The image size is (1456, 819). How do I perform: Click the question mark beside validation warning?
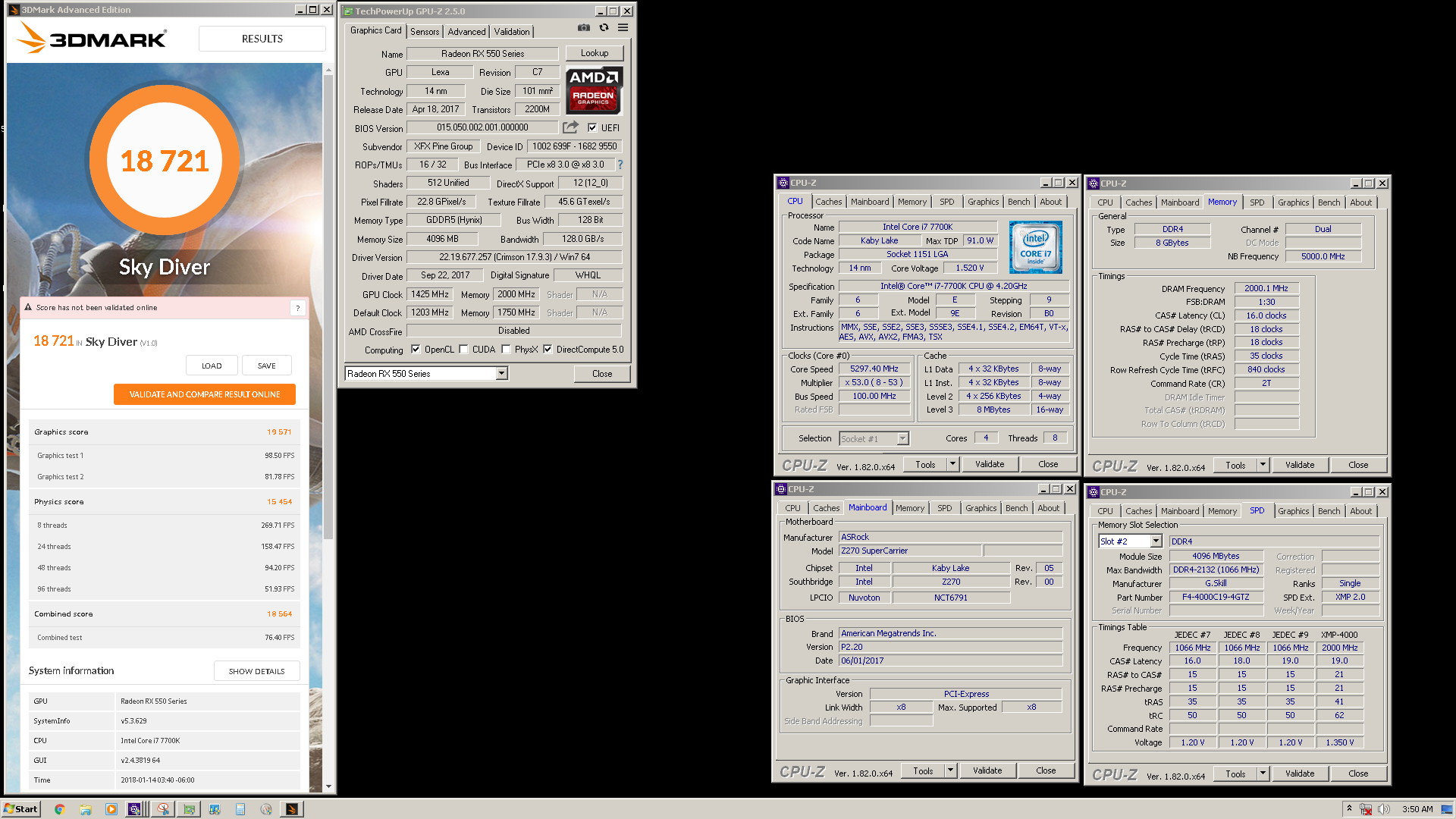298,308
